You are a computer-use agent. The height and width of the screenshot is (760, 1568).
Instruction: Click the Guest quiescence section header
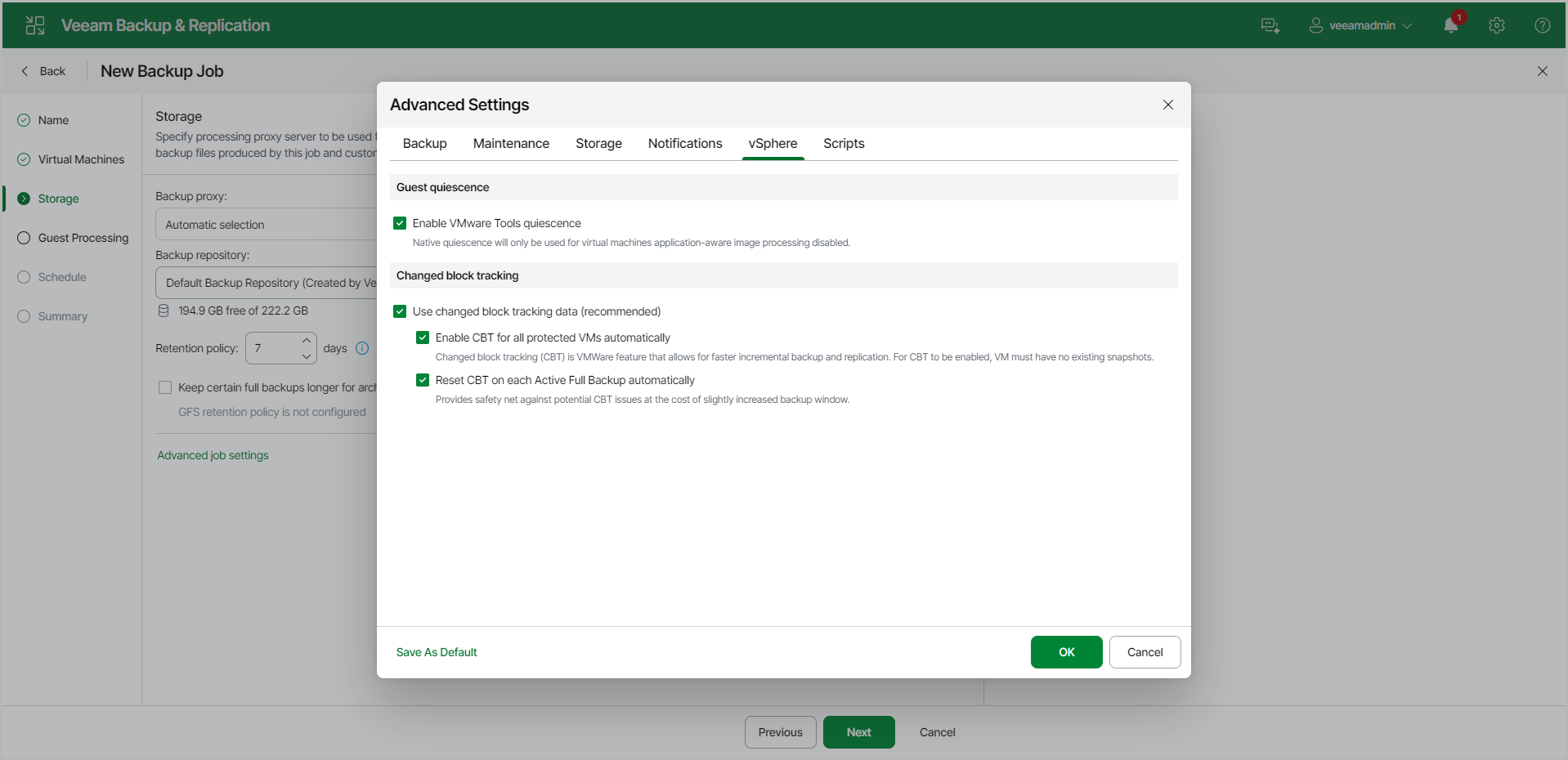(x=783, y=187)
